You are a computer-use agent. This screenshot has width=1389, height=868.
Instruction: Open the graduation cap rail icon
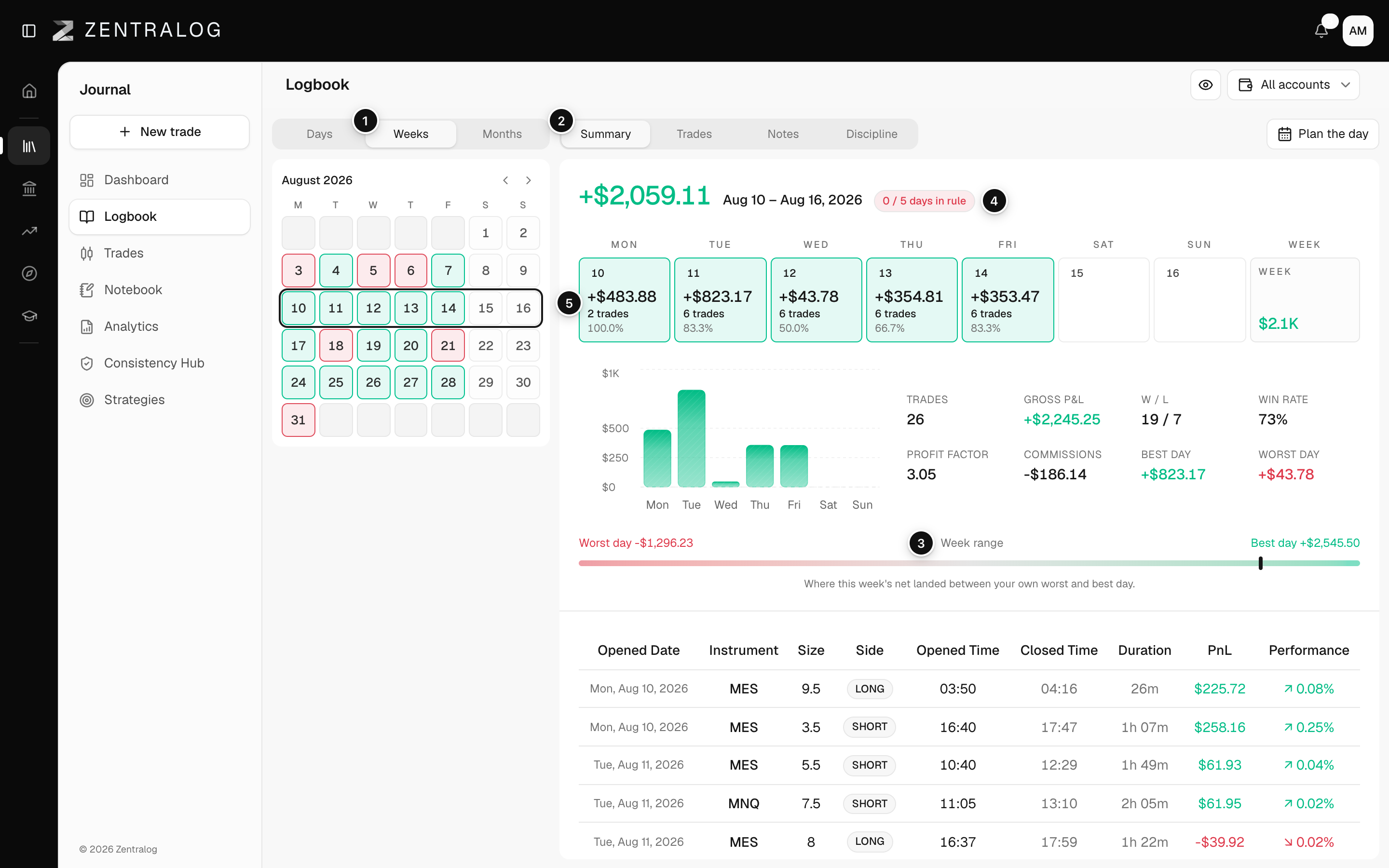[29, 316]
